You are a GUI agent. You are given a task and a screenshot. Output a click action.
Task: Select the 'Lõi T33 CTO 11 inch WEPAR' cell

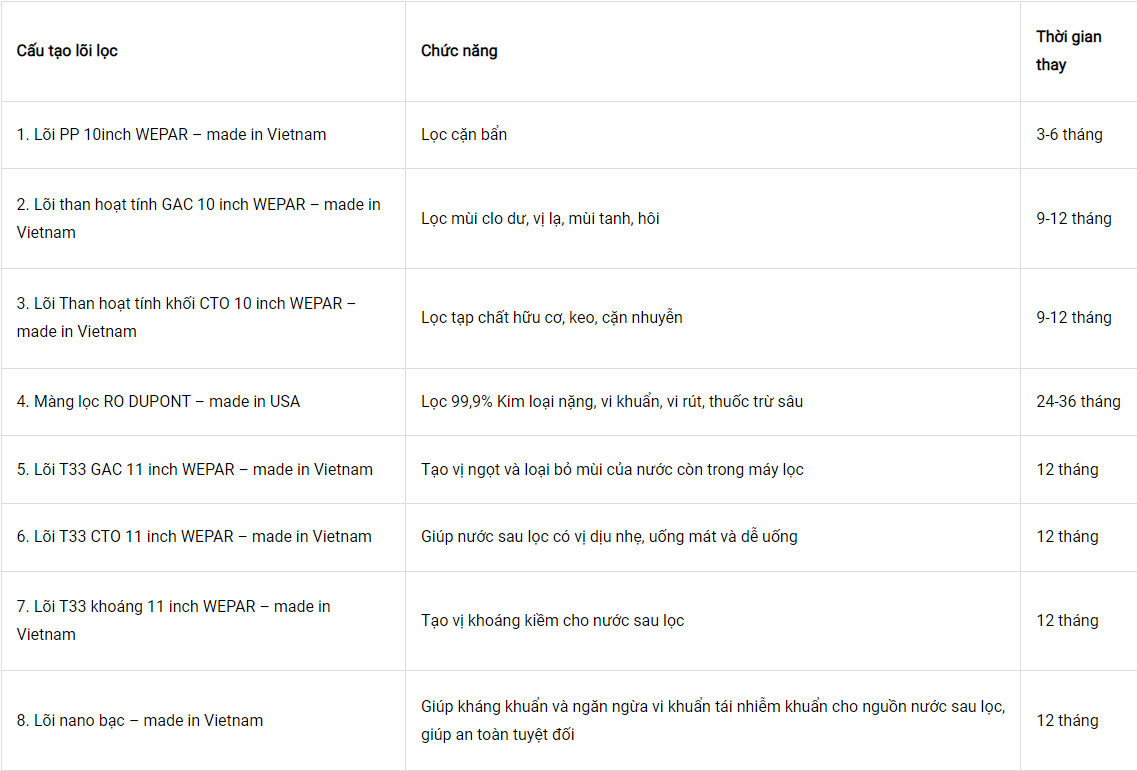pos(194,537)
